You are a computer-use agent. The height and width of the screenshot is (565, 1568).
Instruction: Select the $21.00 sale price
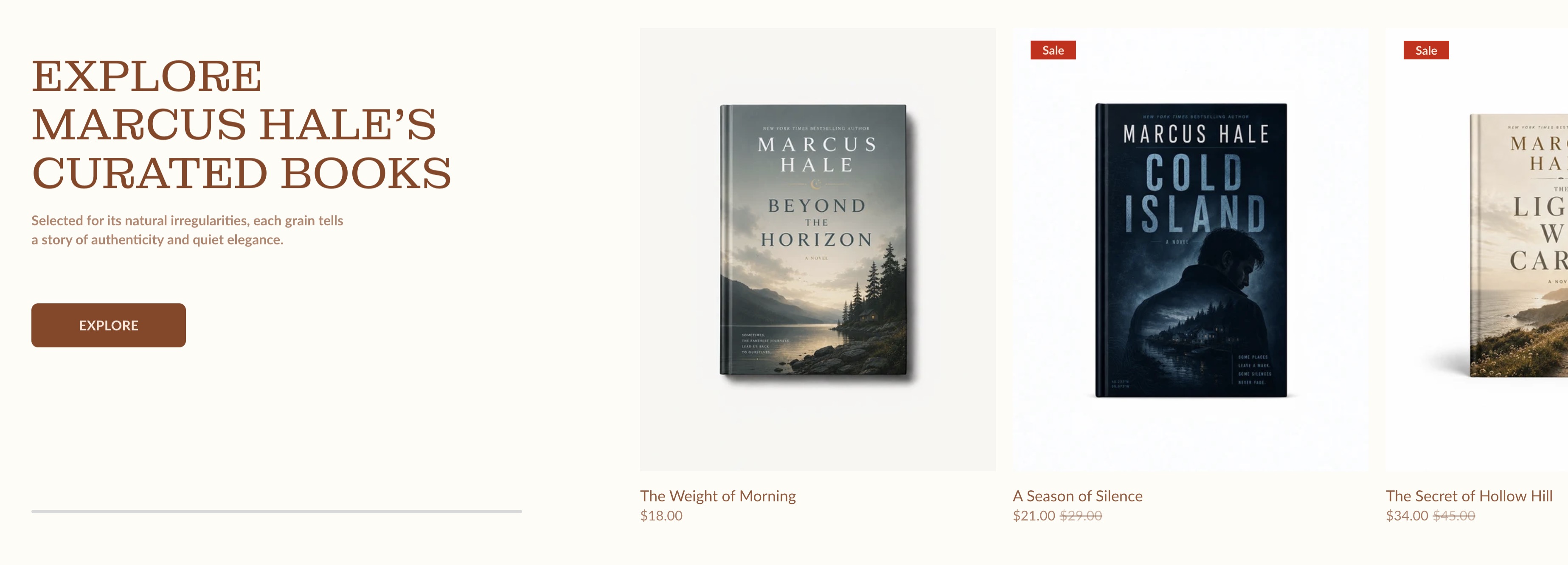[x=1034, y=516]
